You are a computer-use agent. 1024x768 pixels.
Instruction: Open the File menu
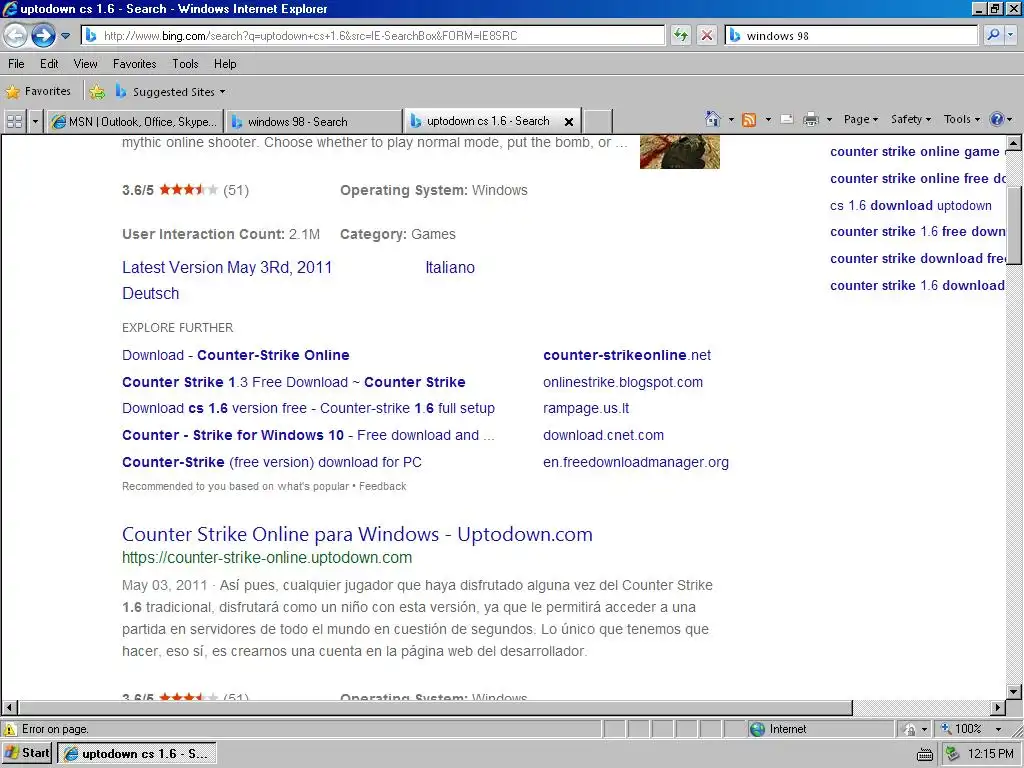[16, 64]
